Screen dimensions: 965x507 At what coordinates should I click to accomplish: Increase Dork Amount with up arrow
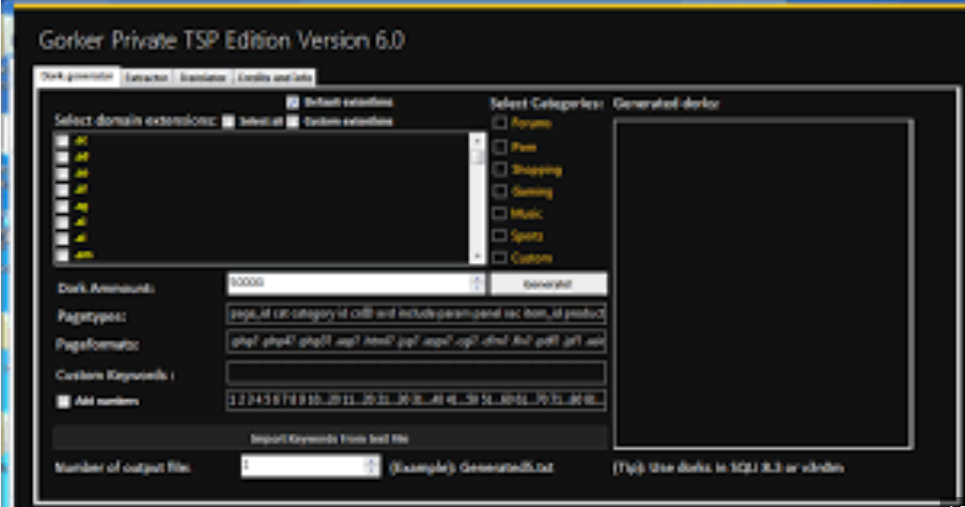tap(477, 278)
